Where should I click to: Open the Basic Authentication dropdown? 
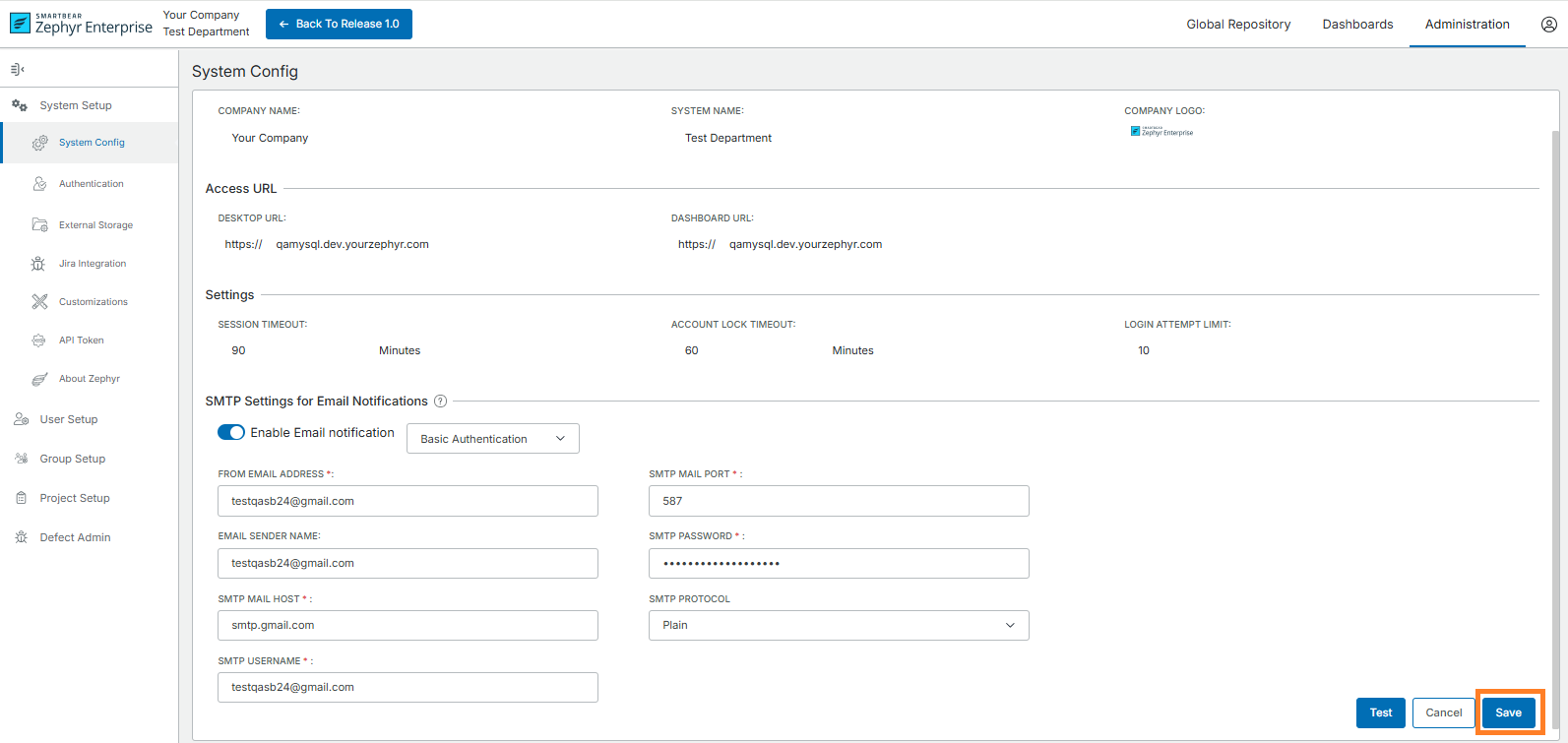click(x=492, y=439)
